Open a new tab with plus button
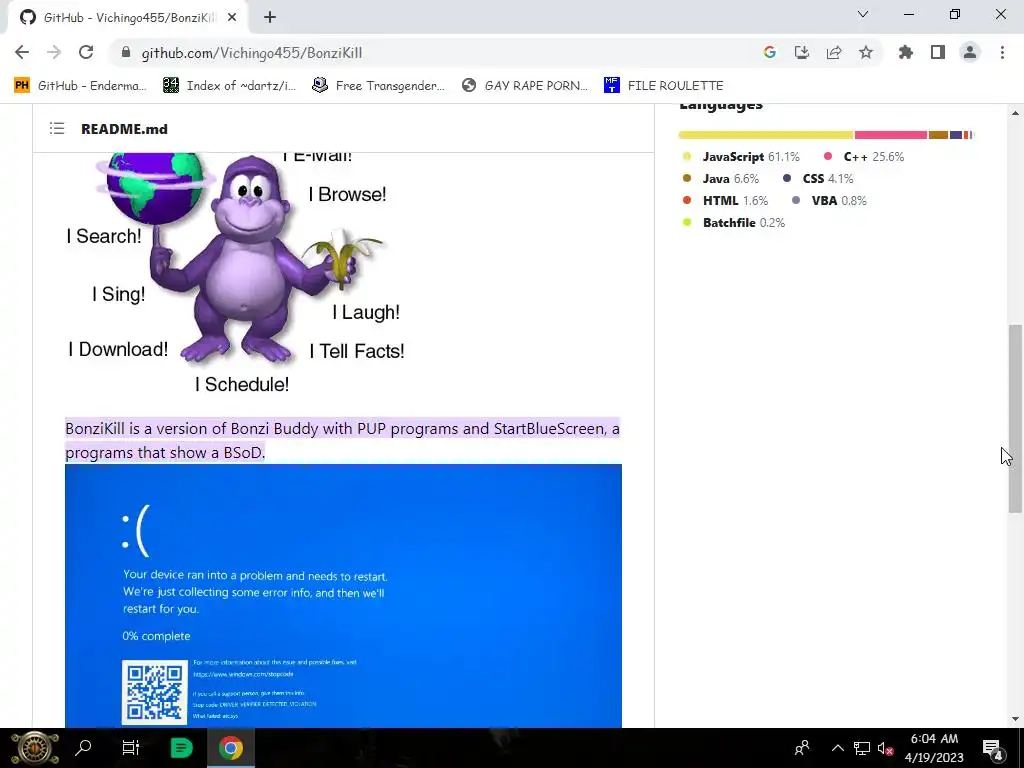 click(x=270, y=18)
